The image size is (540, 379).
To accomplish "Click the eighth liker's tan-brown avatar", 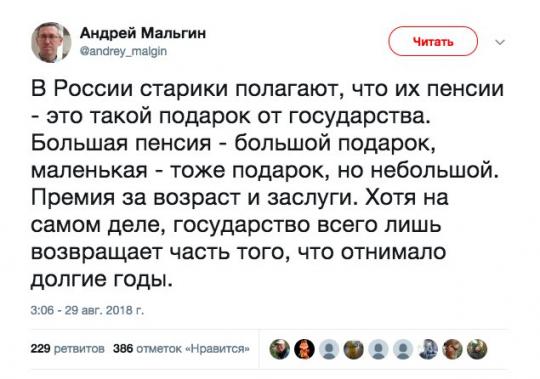I will tap(453, 349).
